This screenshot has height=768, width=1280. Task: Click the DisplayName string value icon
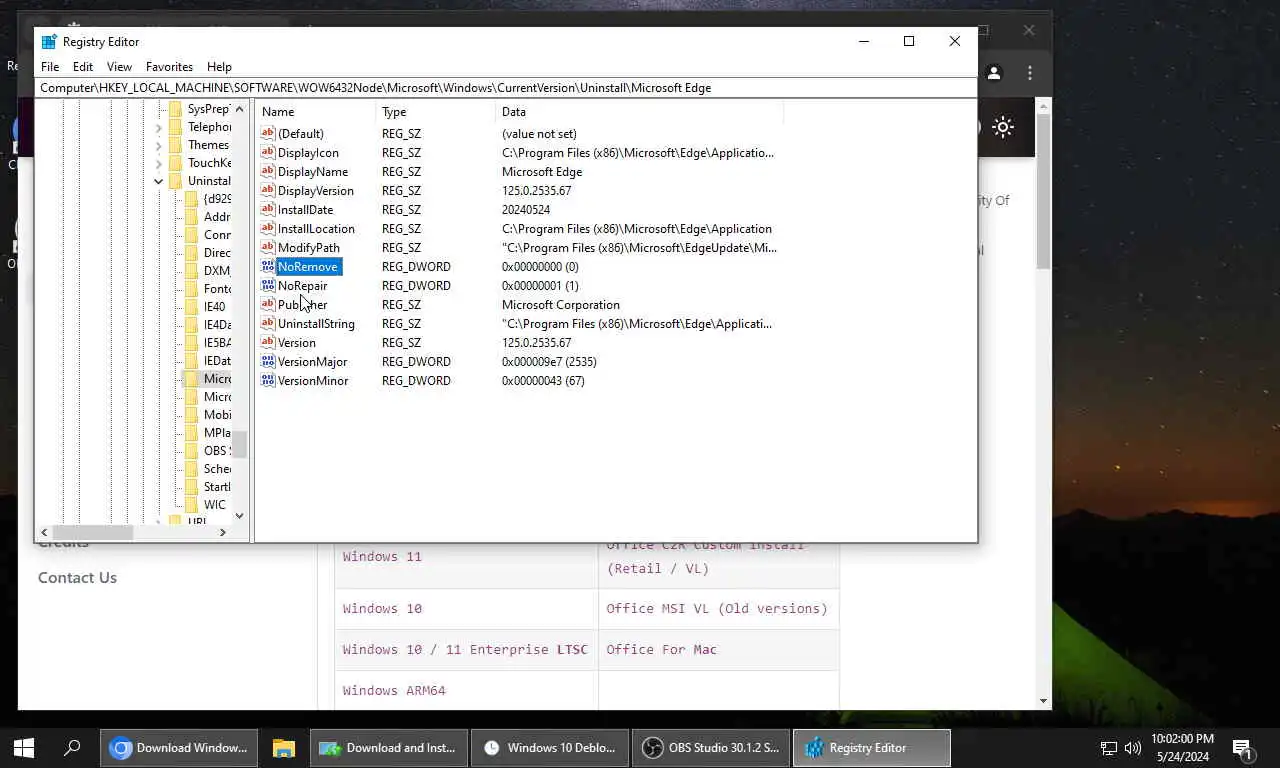point(267,171)
